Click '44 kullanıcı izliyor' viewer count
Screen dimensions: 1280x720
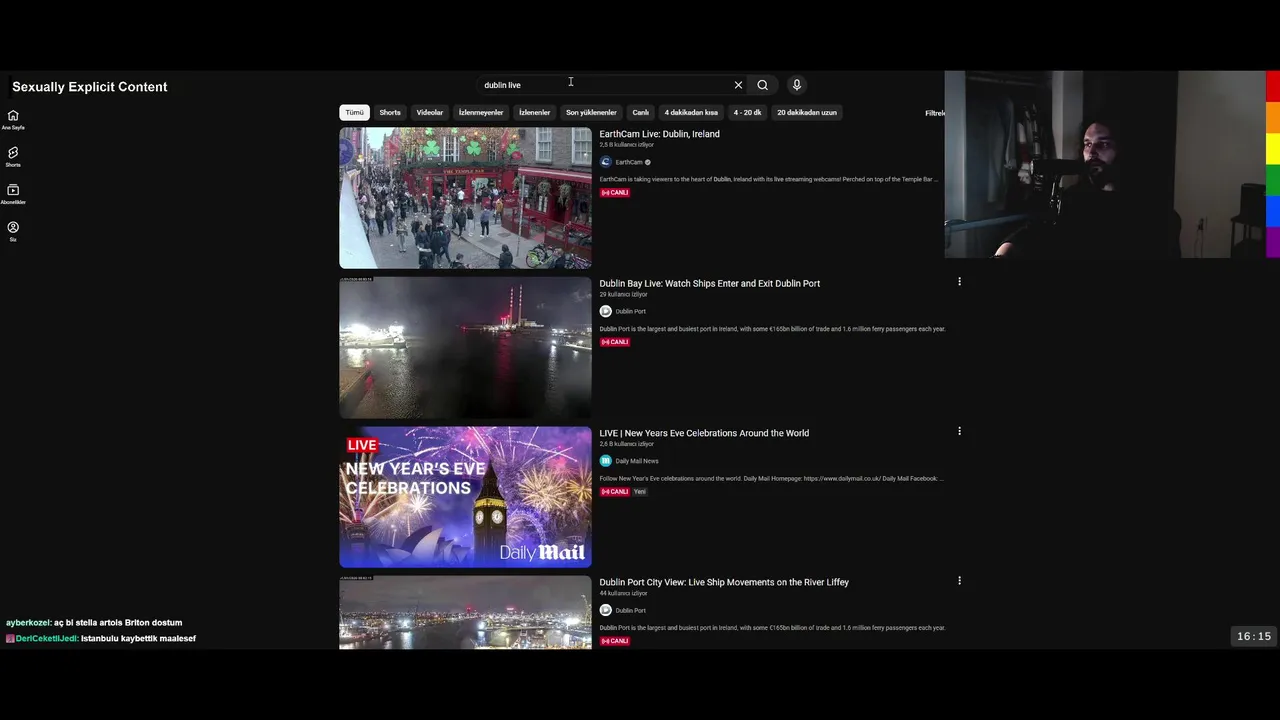coord(623,593)
